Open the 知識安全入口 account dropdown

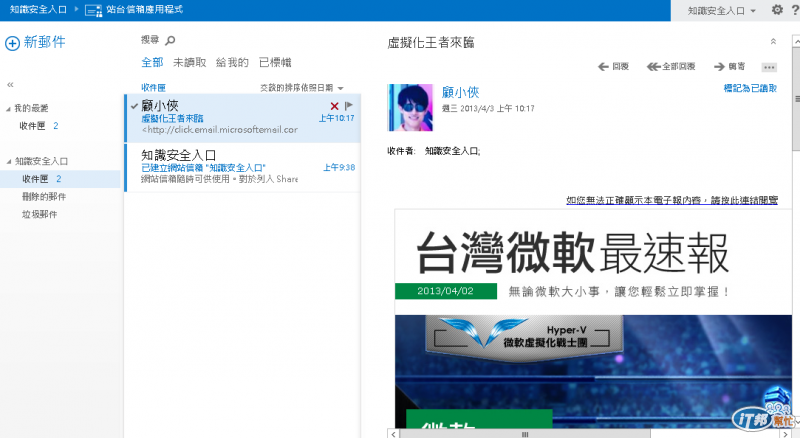point(721,10)
